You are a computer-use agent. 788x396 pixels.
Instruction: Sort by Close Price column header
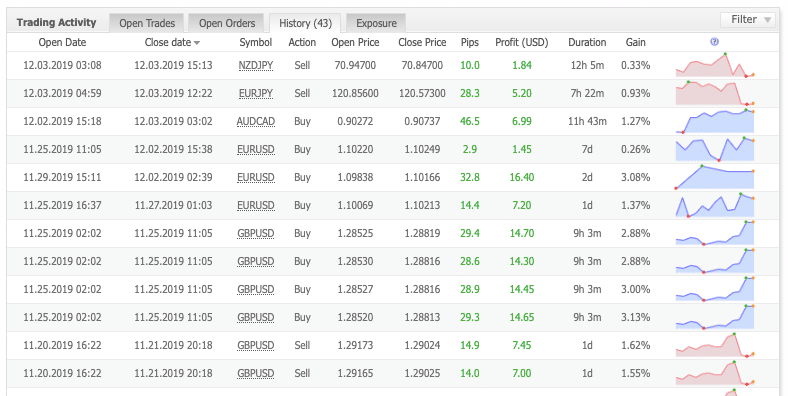coord(422,43)
